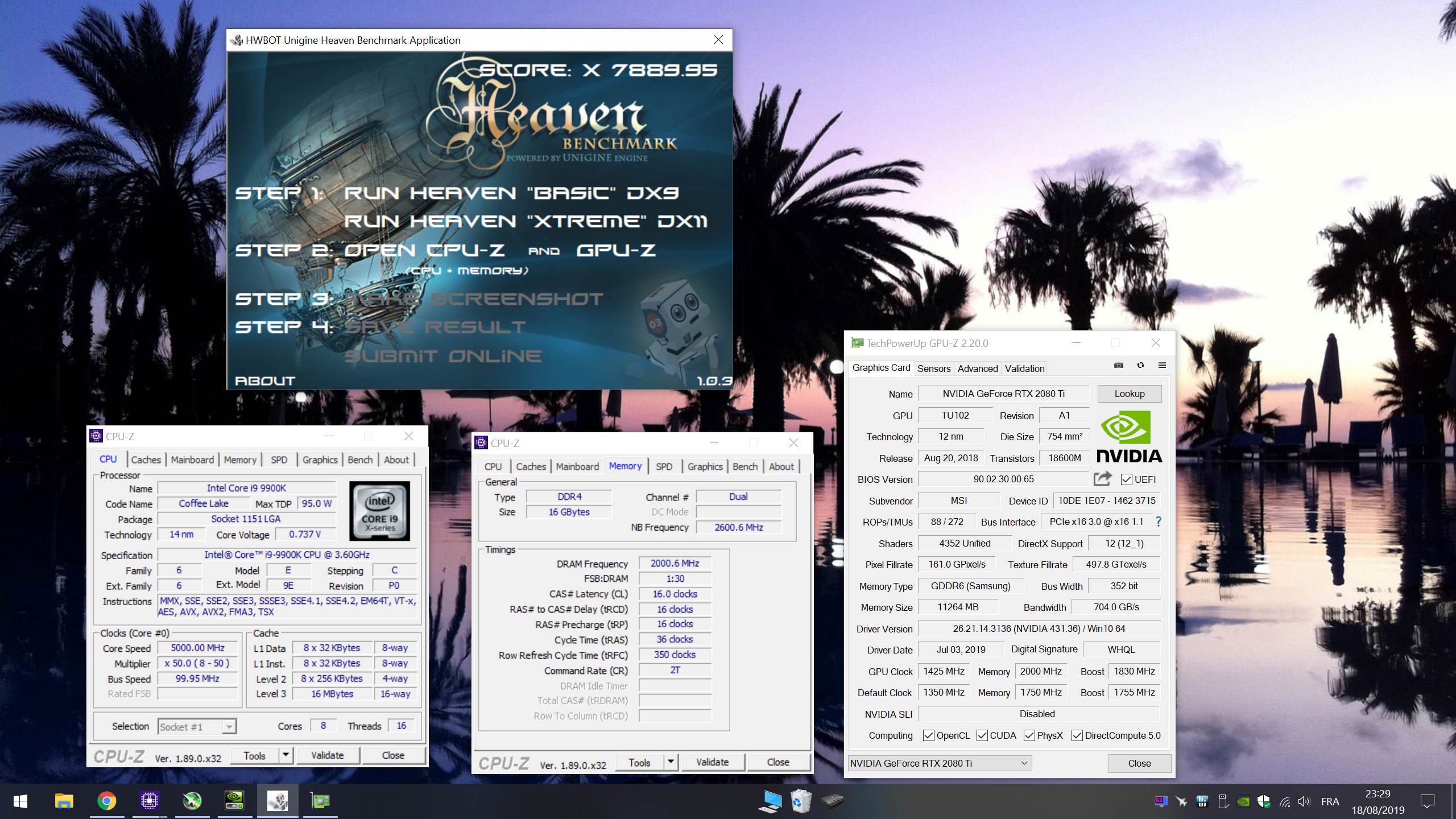Switch to the Sensors tab in GPU-Z
The width and height of the screenshot is (1456, 819).
[x=934, y=369]
